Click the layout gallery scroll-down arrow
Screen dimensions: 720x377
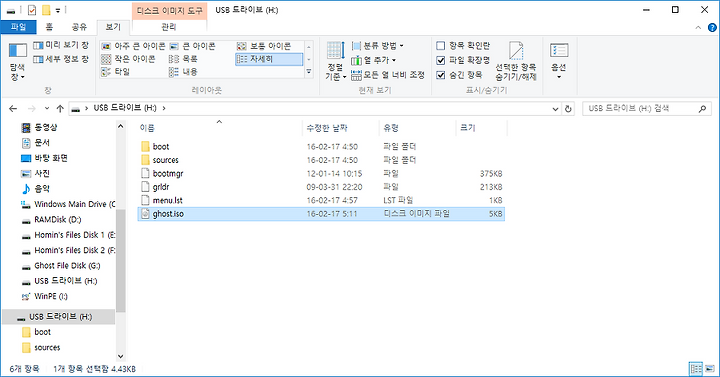point(309,59)
